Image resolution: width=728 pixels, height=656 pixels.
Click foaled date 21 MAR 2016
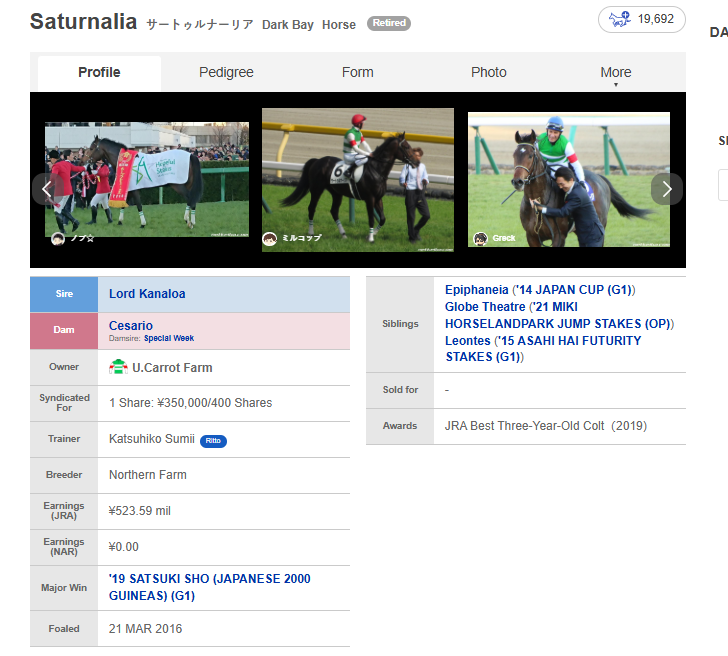[x=145, y=629]
